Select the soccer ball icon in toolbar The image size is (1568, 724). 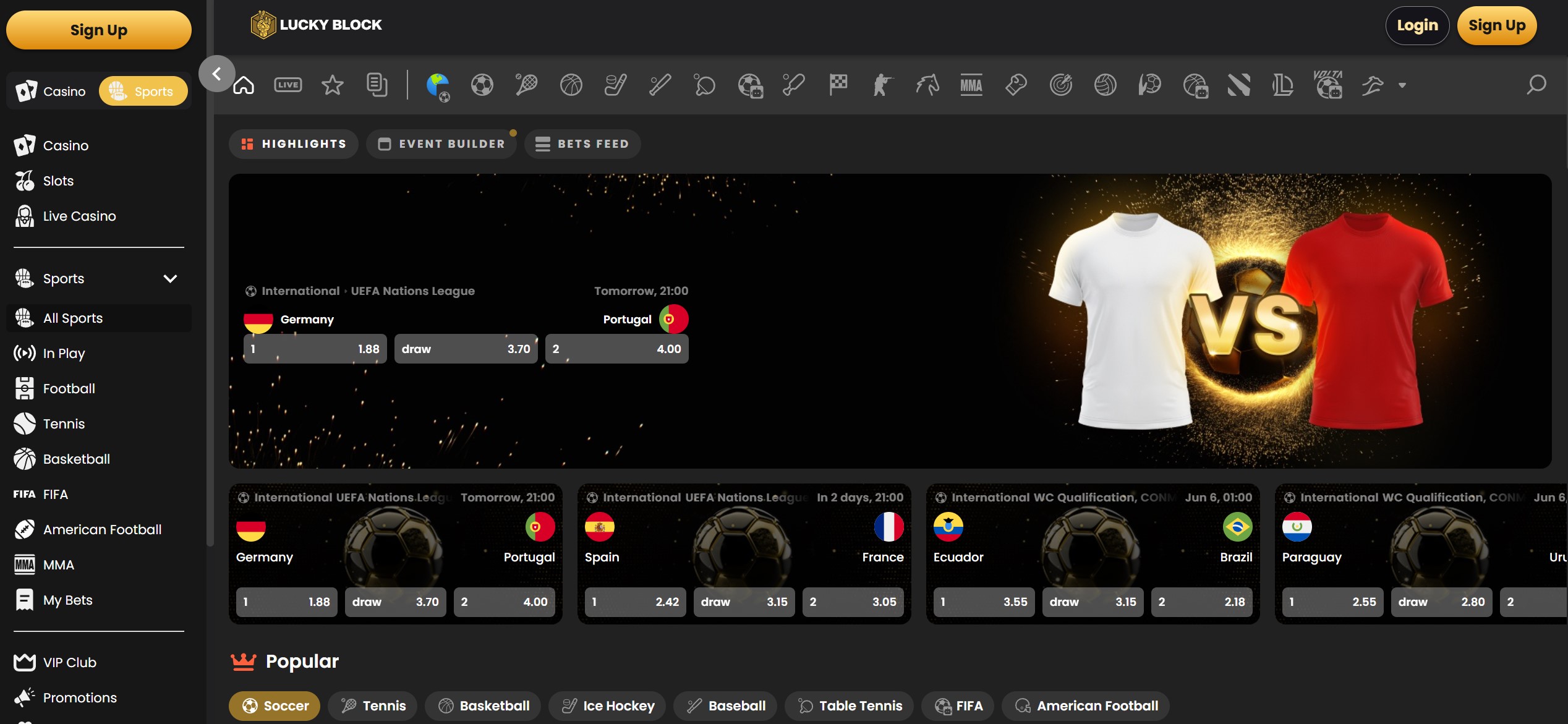pos(482,85)
